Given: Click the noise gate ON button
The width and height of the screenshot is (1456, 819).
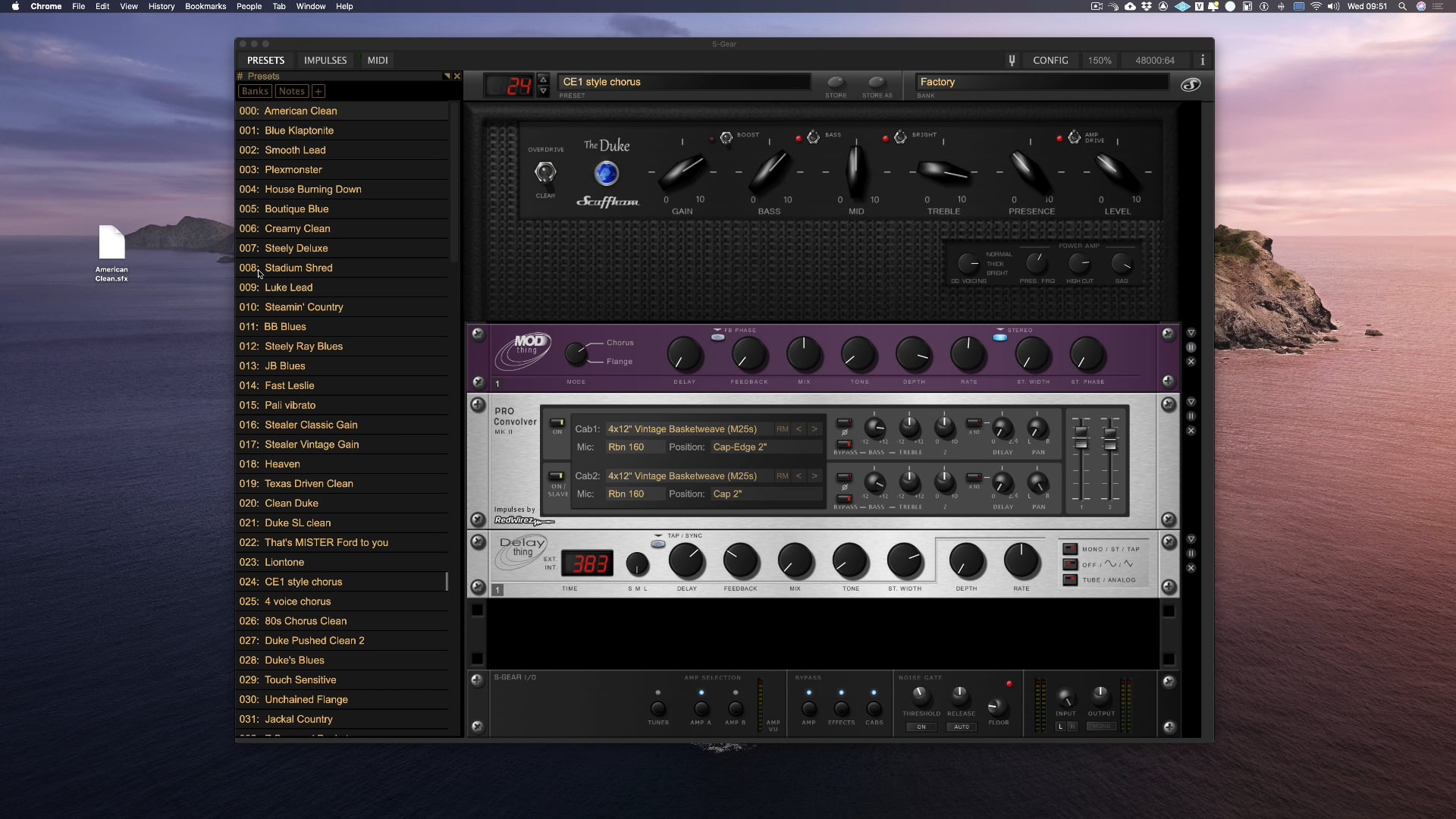Looking at the screenshot, I should 921,726.
